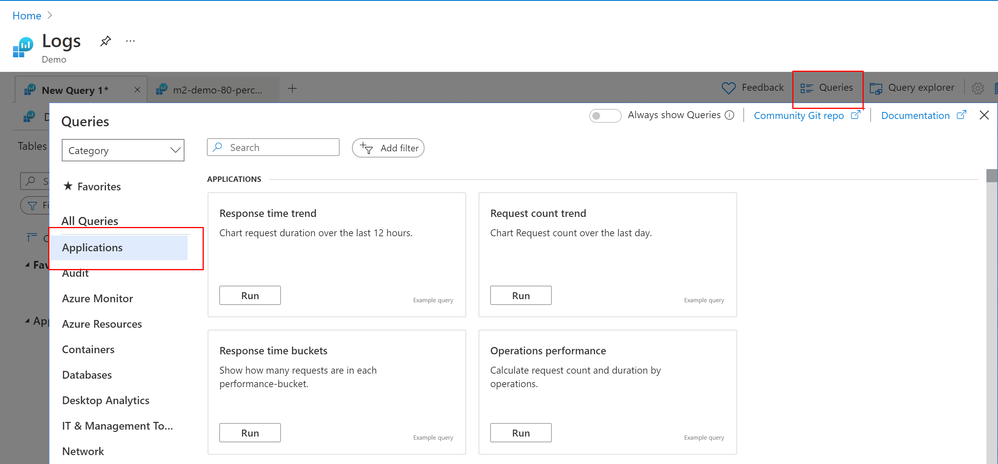Viewport: 998px width, 464px height.
Task: Select Azure Monitor category
Action: click(x=97, y=299)
